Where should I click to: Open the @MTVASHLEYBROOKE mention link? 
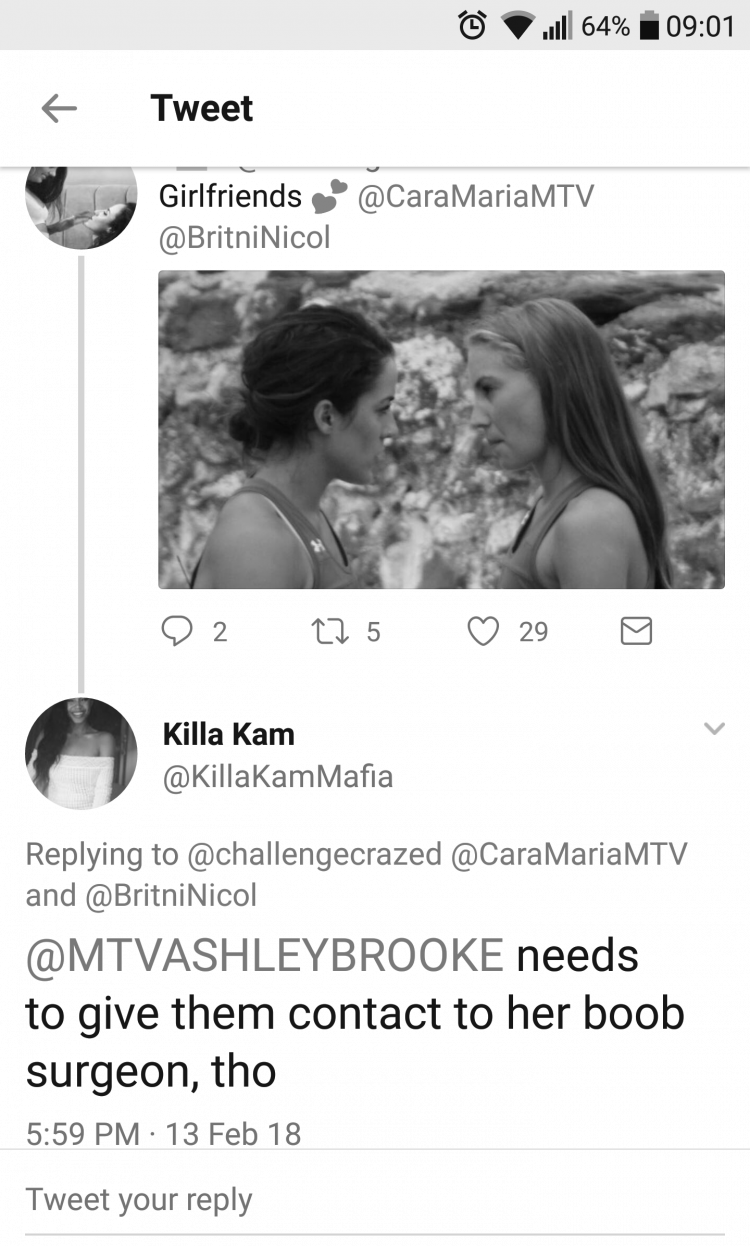click(264, 956)
